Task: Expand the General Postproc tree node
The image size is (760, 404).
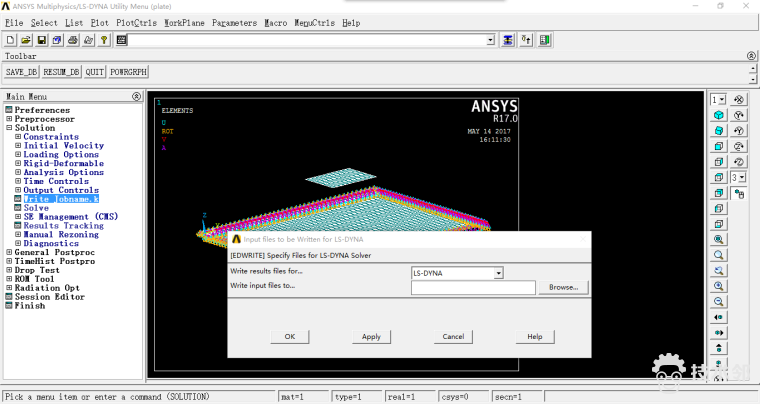Action: 9,252
